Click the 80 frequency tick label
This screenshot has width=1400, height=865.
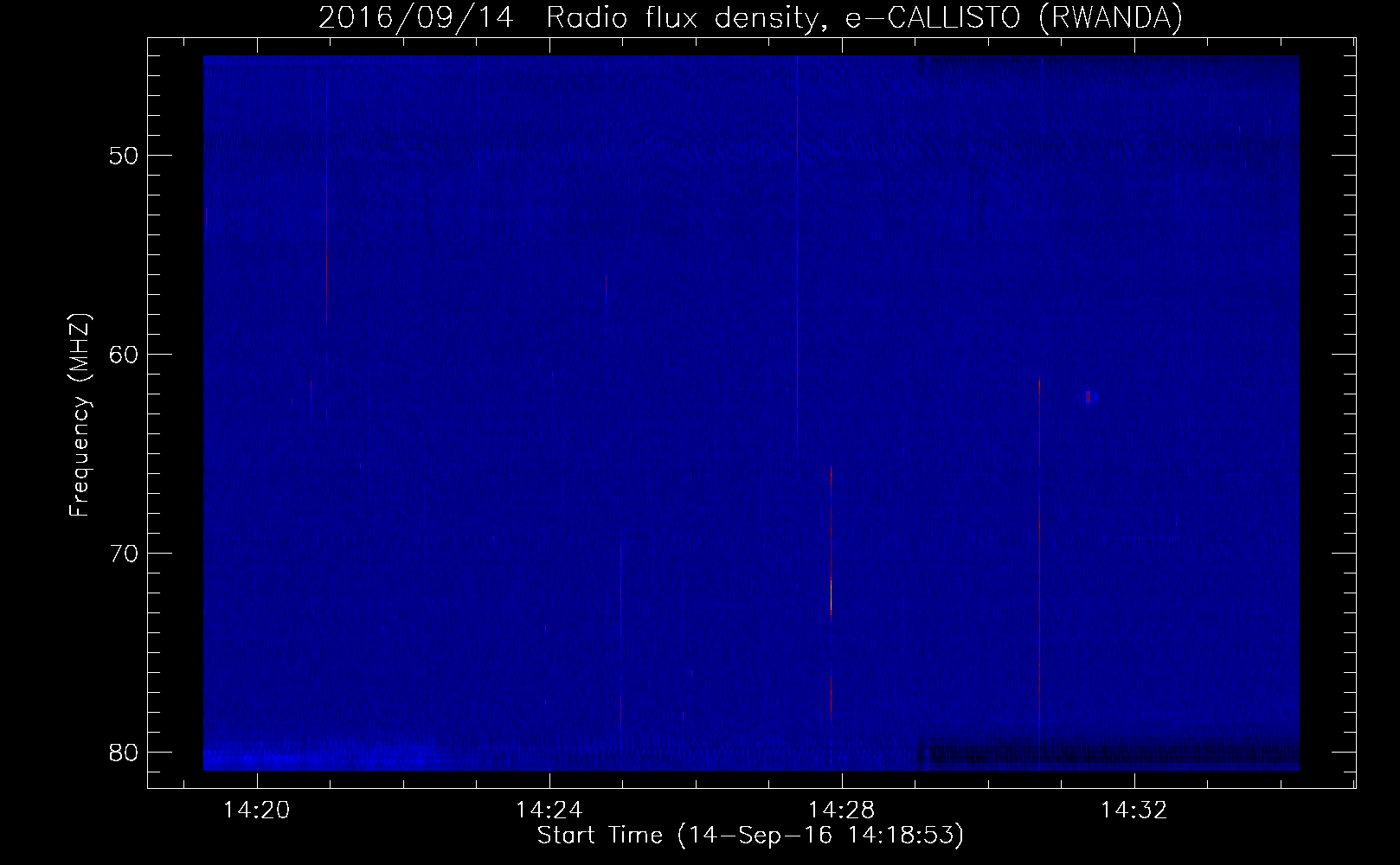[x=125, y=753]
